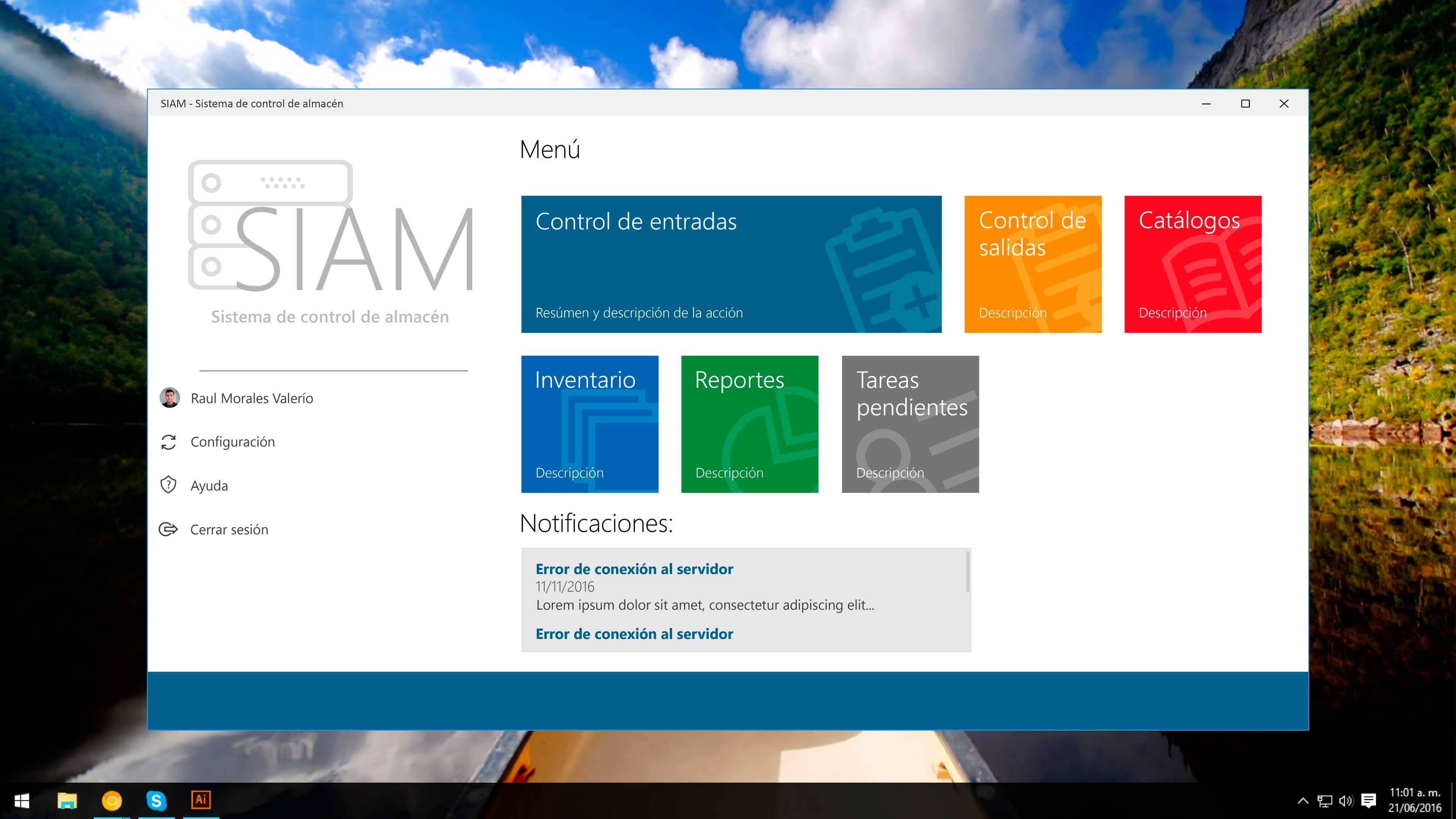
Task: Open the Action Center notifications icon
Action: 1368,800
